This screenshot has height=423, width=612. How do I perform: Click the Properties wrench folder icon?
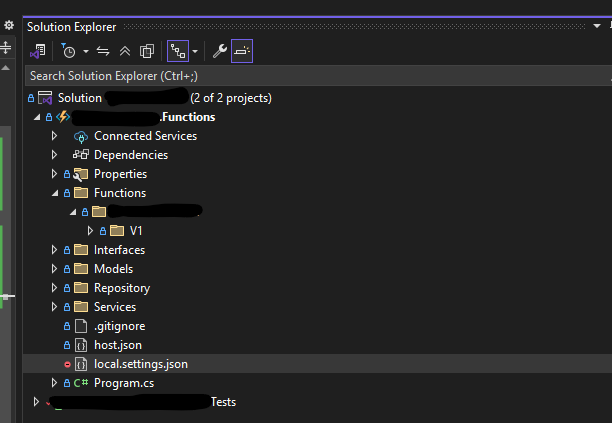81,174
